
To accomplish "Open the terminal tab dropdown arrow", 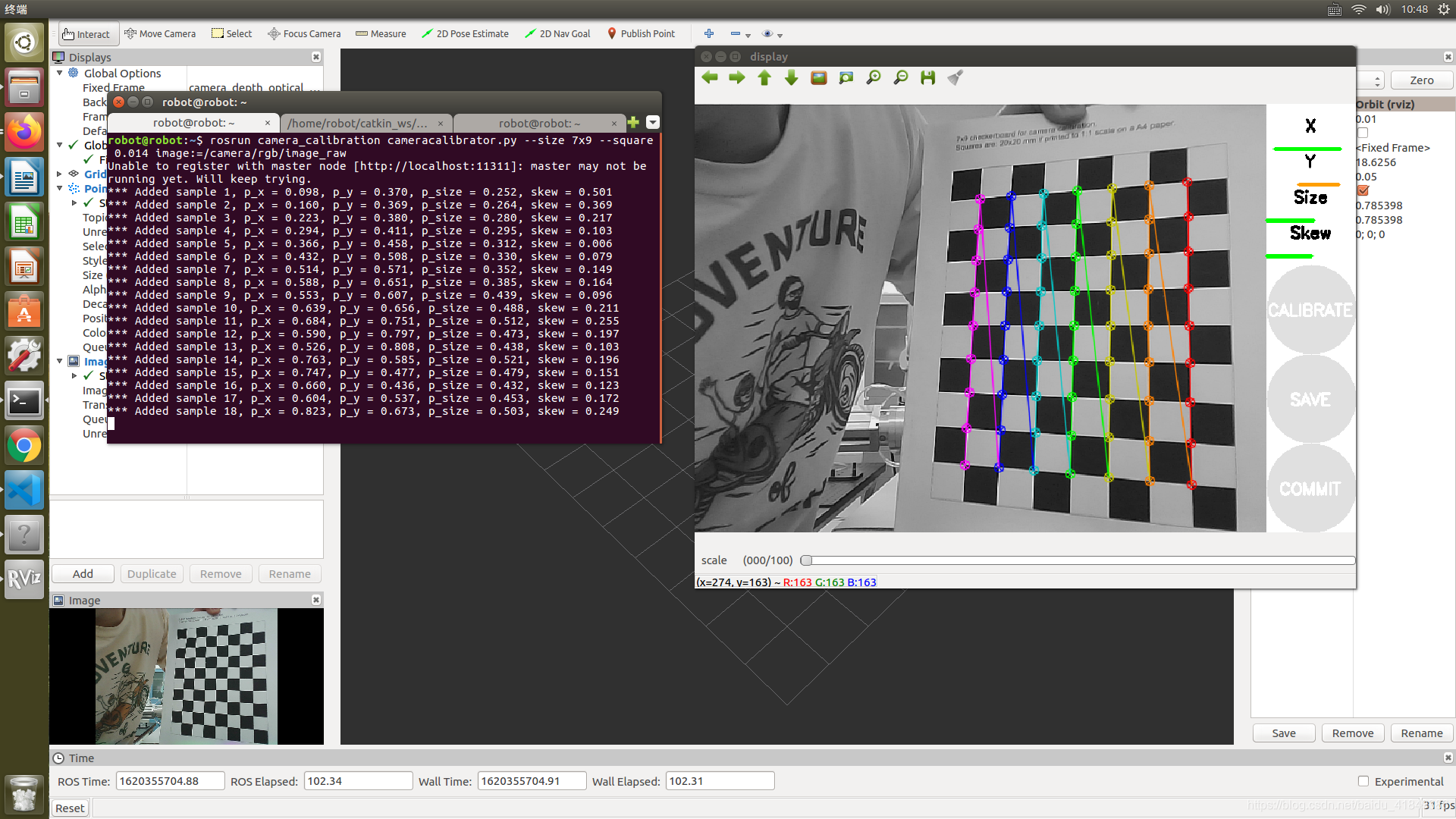I will 653,123.
